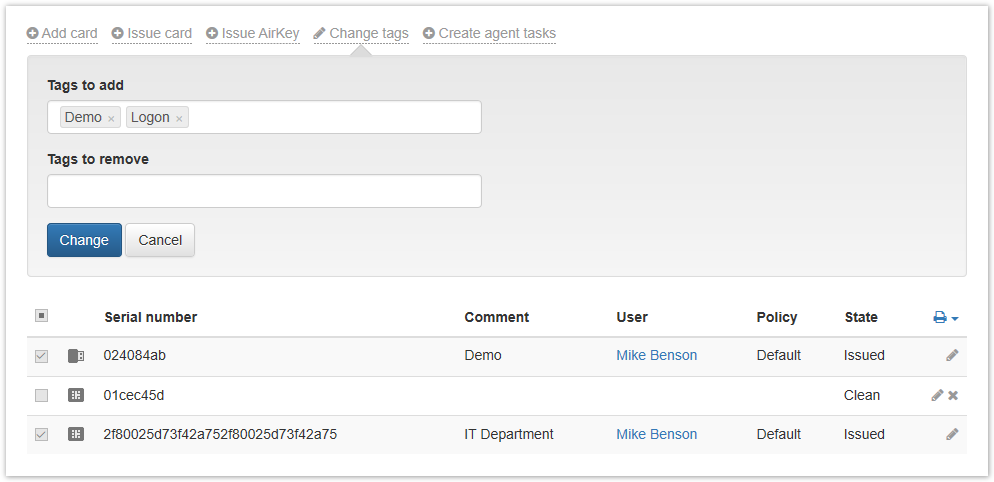Click the card icon of the 2f80025d row
994x482 pixels.
pyautogui.click(x=76, y=434)
